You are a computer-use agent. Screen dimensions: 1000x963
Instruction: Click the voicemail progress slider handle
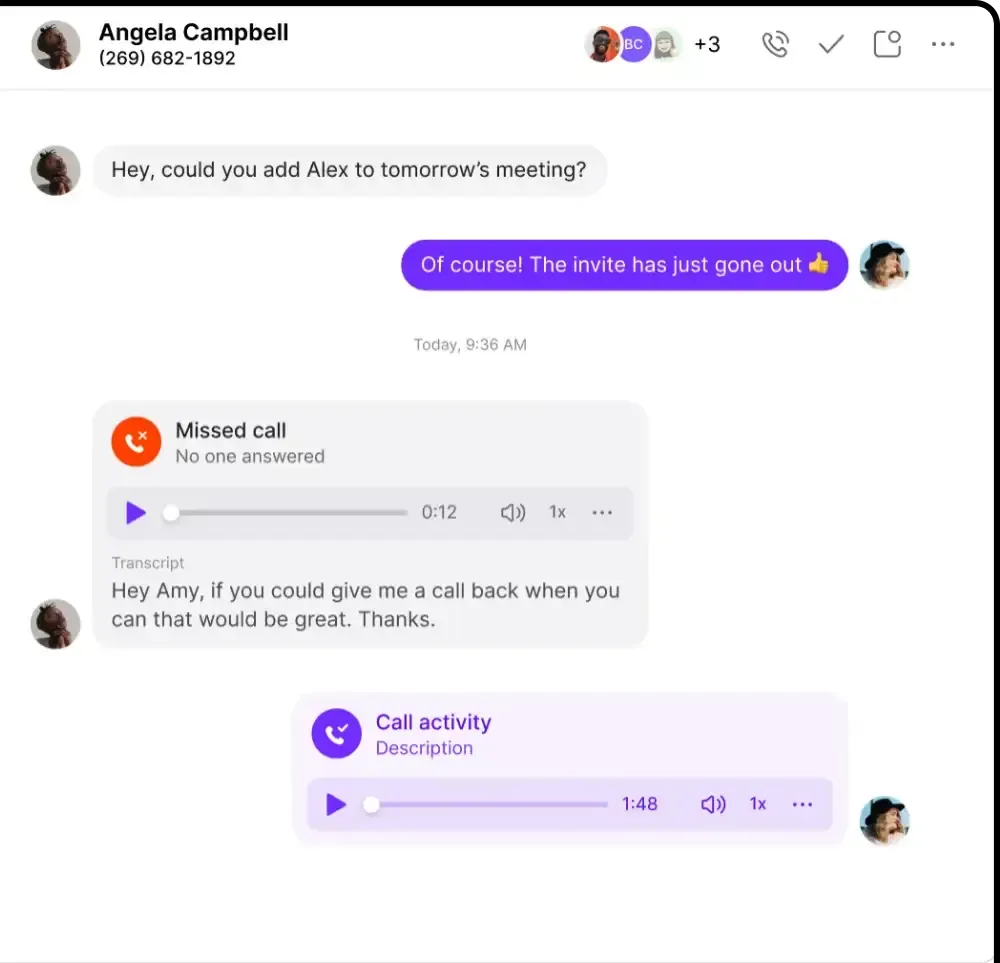(x=171, y=513)
